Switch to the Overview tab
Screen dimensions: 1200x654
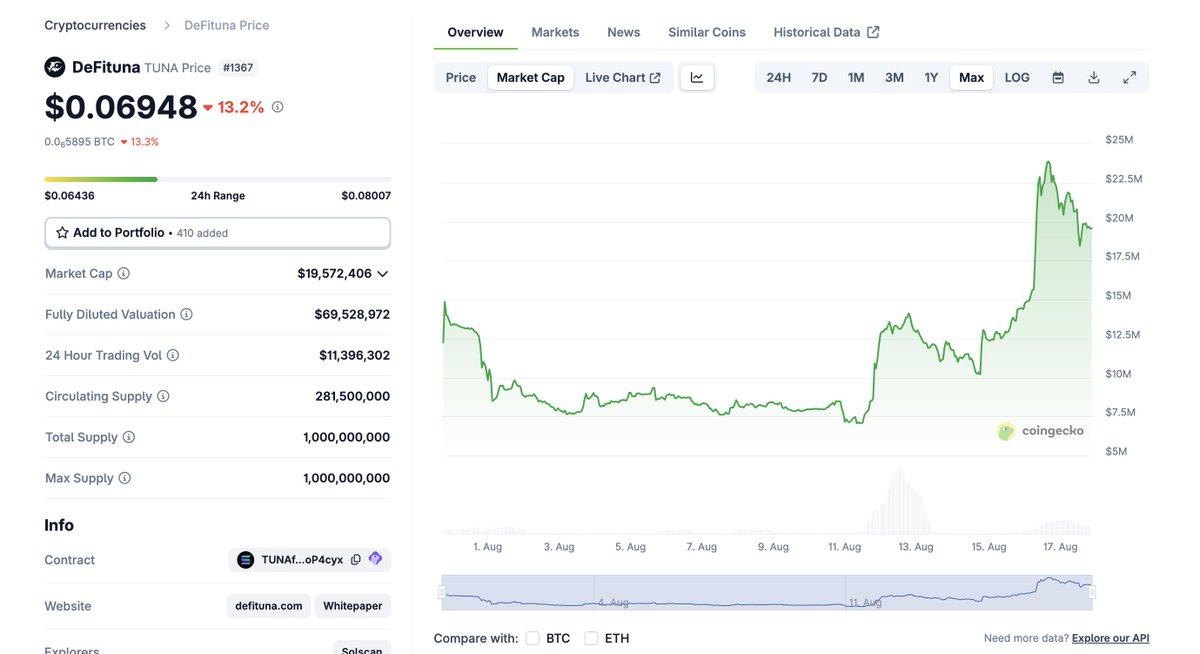[476, 32]
